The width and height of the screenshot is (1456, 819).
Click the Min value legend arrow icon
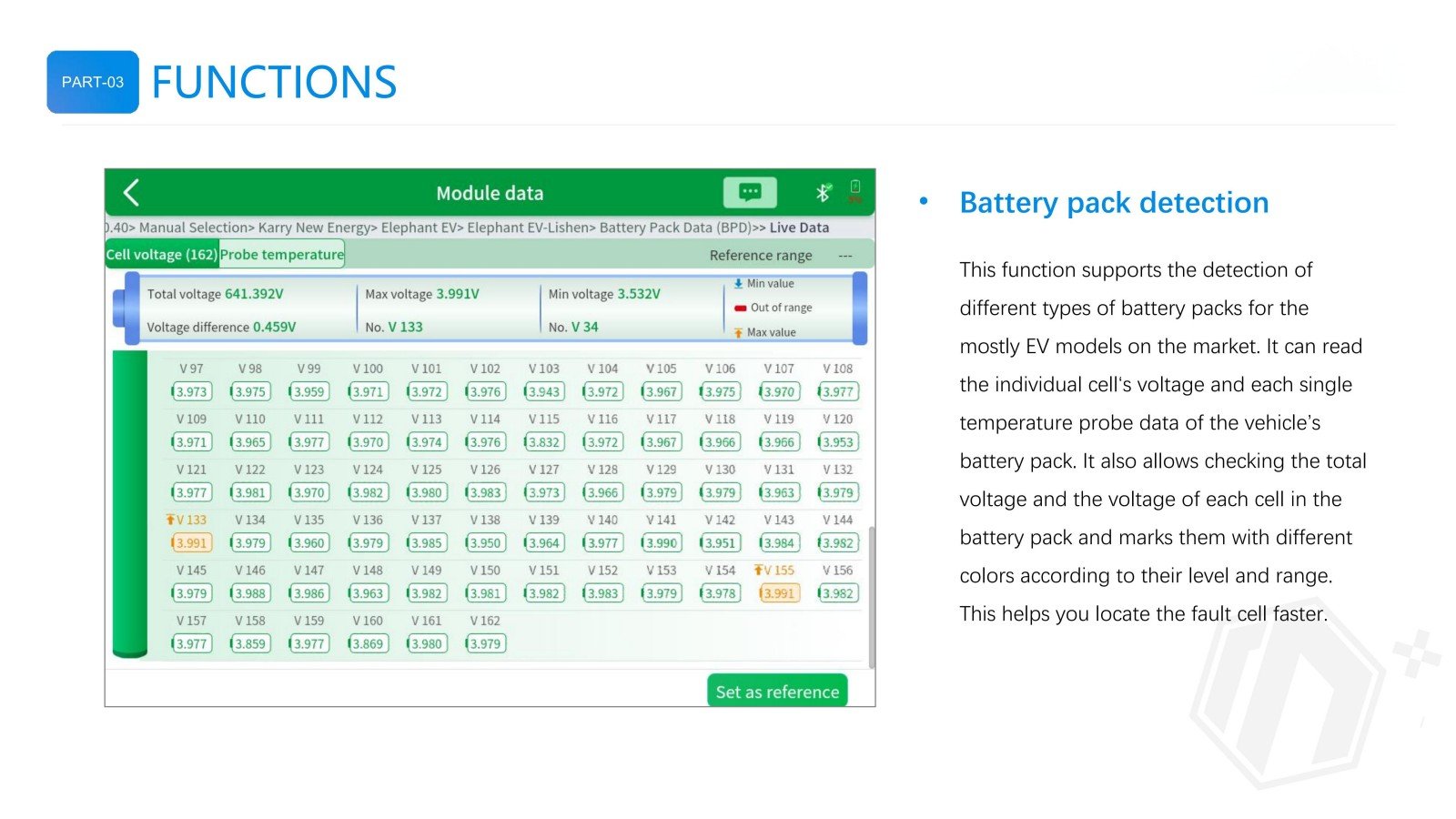738,284
